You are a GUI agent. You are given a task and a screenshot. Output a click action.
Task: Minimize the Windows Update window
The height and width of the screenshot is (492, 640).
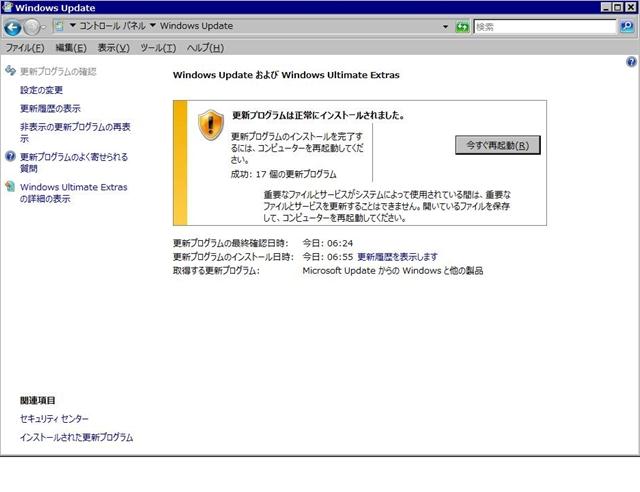606,7
